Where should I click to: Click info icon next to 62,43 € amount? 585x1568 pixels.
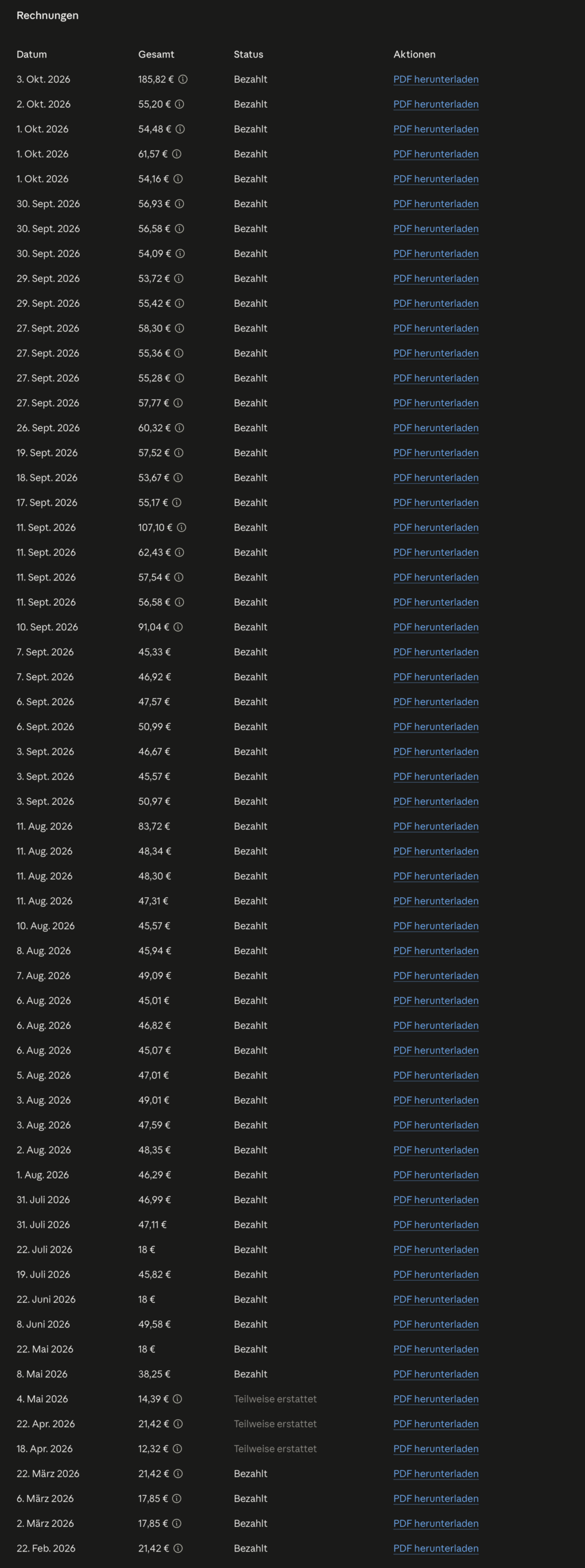point(179,552)
